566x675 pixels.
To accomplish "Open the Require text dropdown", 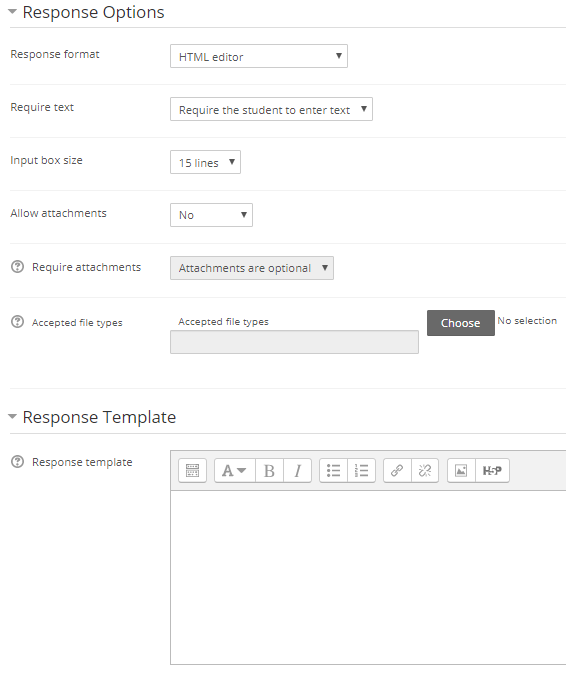I will coord(271,109).
